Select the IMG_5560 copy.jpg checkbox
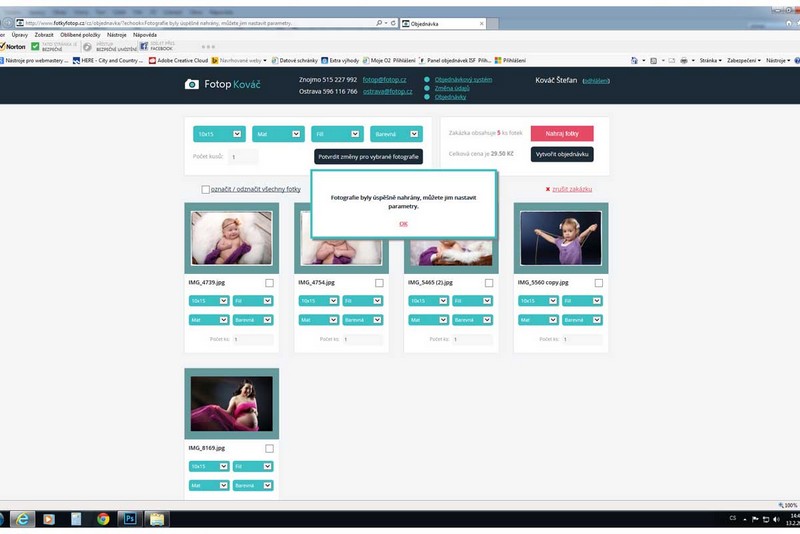800x534 pixels. 599,283
